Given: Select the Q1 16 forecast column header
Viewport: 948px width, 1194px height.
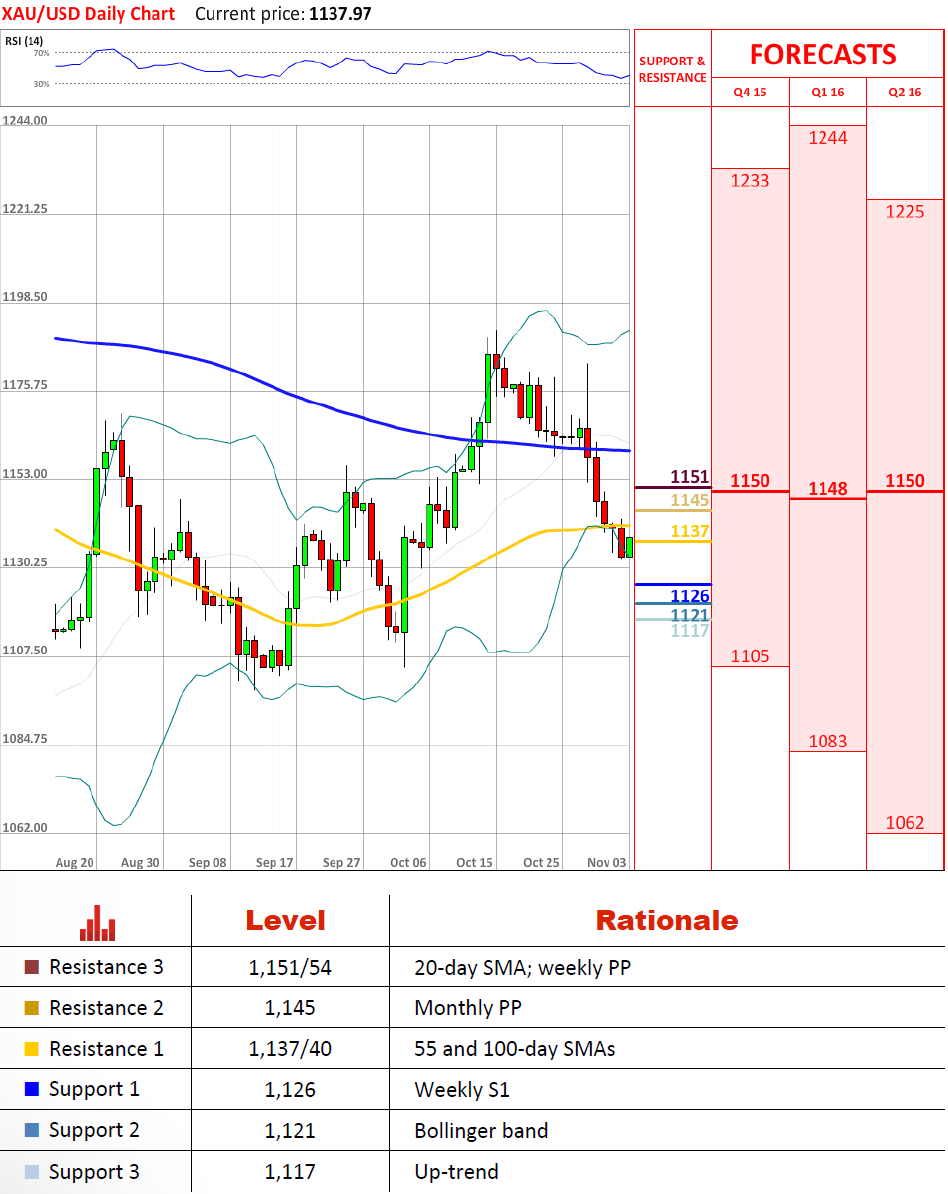Looking at the screenshot, I should 828,92.
